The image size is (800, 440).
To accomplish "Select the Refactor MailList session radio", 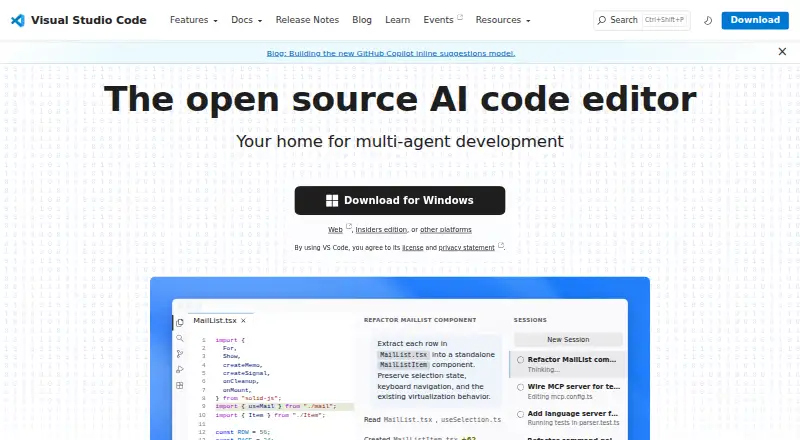I will pos(520,360).
